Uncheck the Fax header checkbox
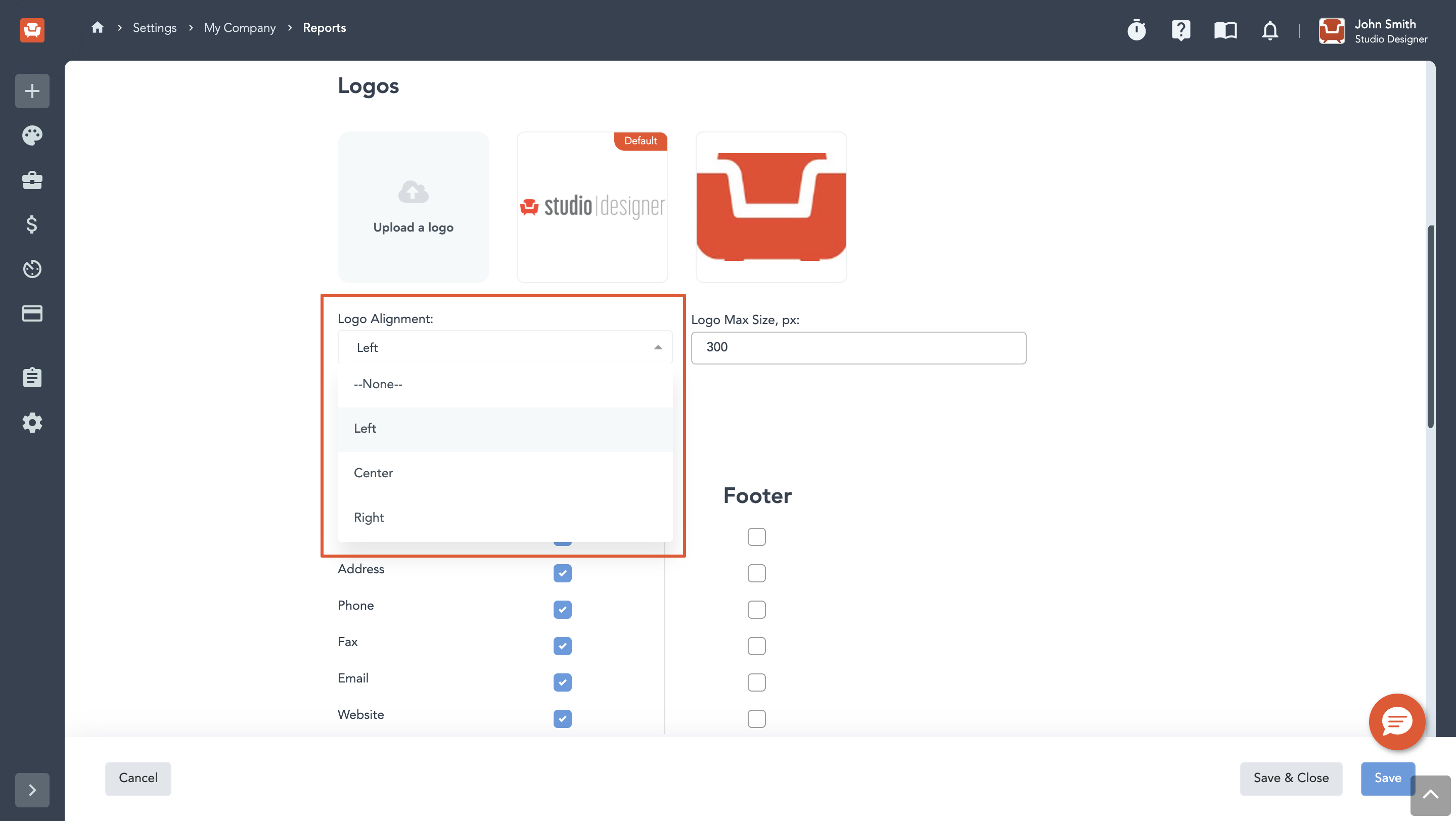This screenshot has width=1456, height=821. pos(562,646)
